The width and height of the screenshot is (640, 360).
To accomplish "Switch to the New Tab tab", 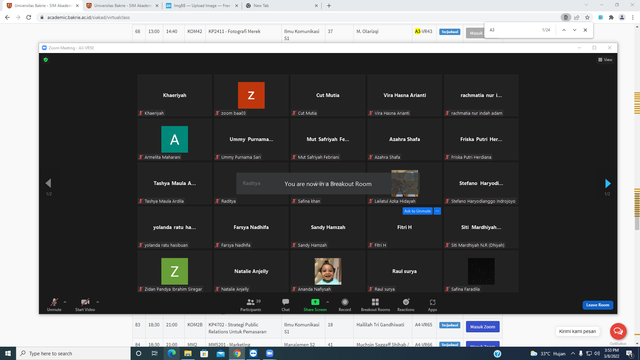I will 281,6.
